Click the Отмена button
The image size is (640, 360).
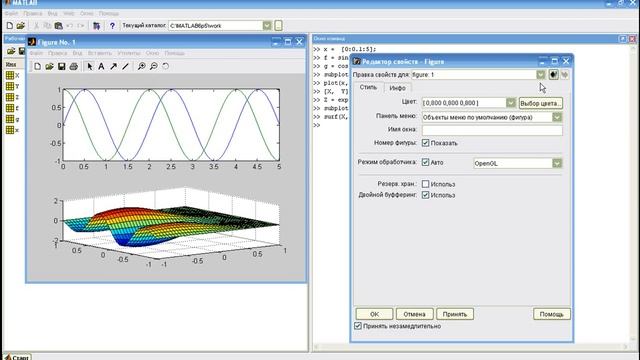tap(414, 314)
